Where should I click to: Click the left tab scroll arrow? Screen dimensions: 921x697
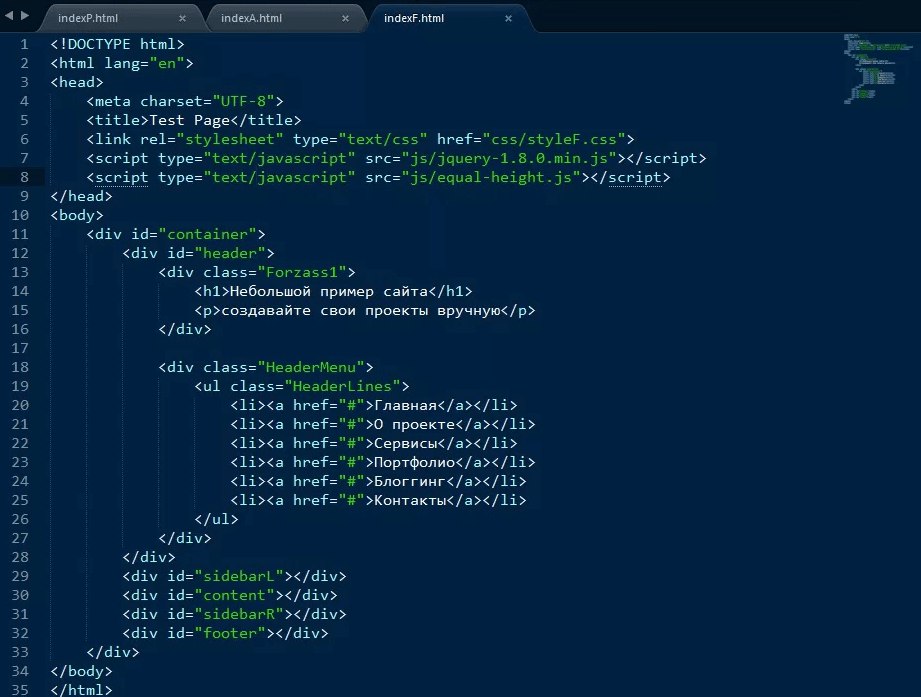pyautogui.click(x=9, y=18)
